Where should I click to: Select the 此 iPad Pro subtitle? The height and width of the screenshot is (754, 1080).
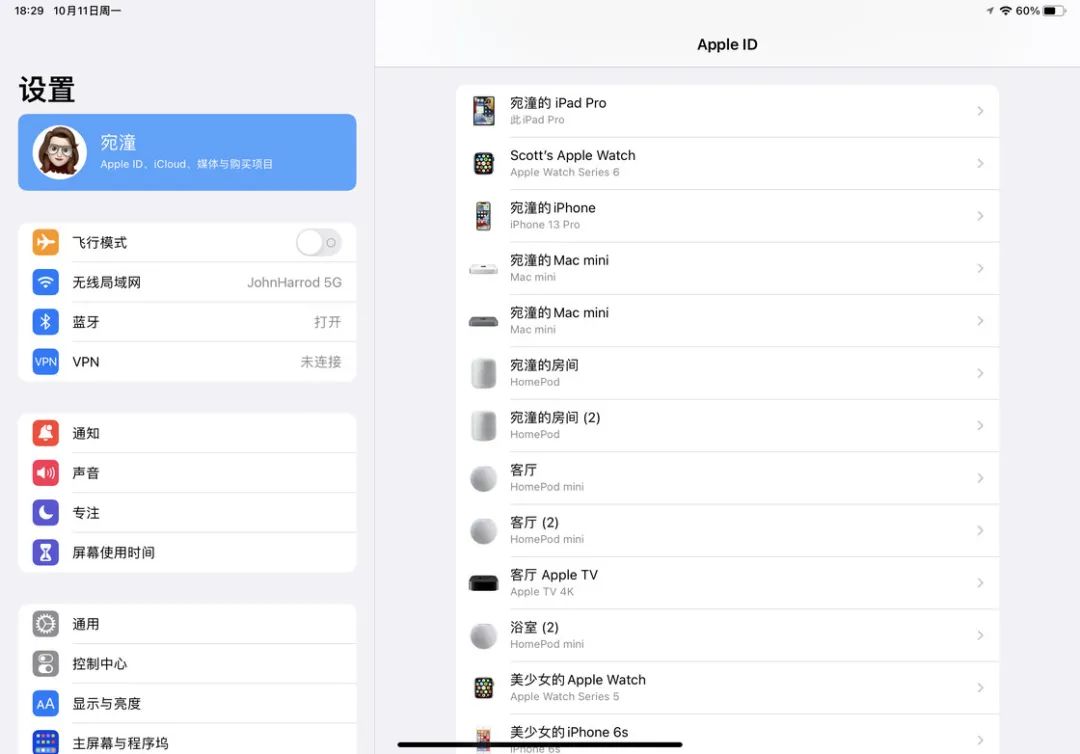(x=537, y=120)
